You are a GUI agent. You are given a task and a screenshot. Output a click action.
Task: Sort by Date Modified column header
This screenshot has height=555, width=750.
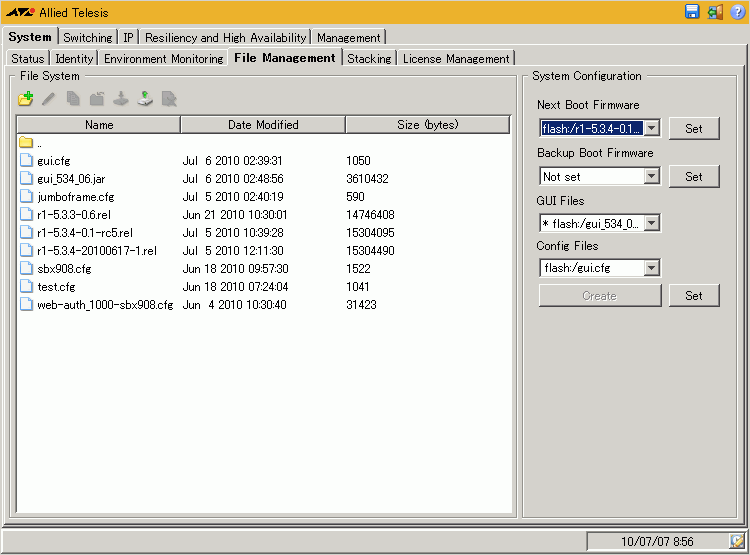(x=263, y=124)
